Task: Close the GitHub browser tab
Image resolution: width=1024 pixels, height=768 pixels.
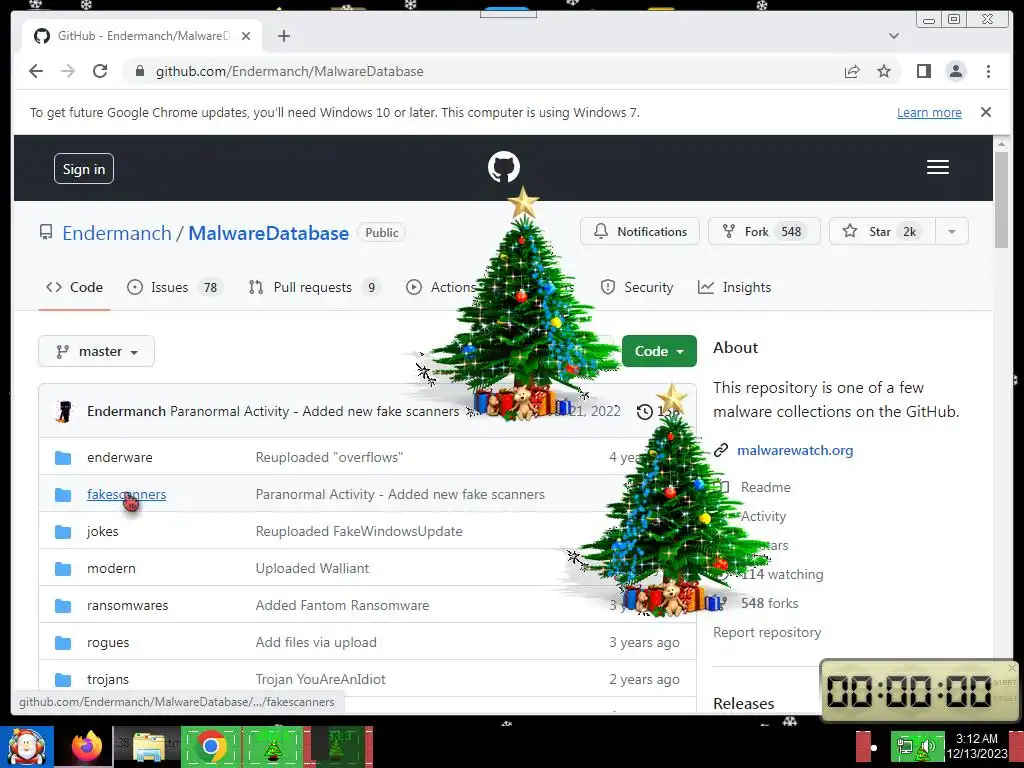Action: [x=246, y=36]
